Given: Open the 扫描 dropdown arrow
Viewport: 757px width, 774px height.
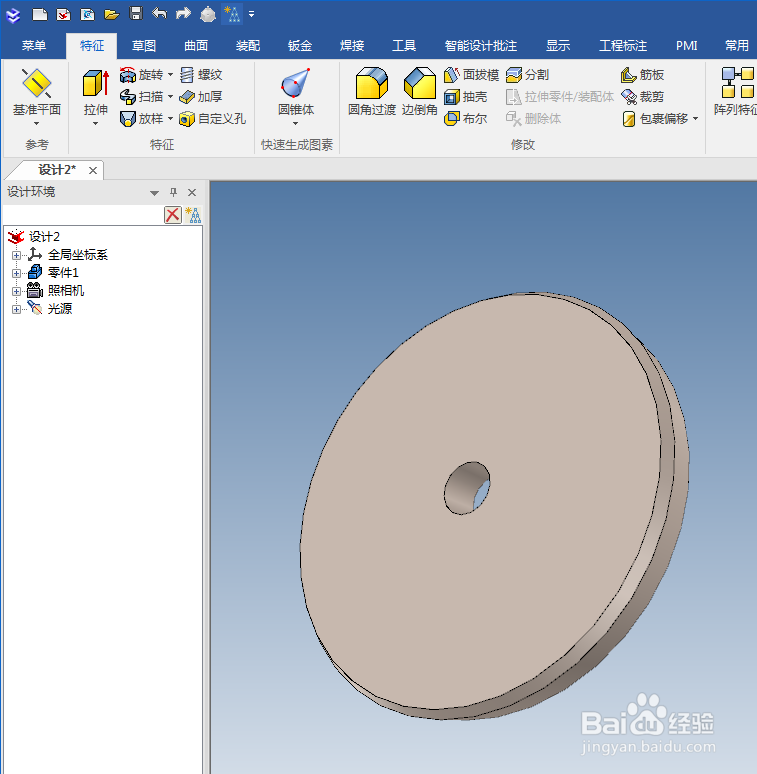Looking at the screenshot, I should pyautogui.click(x=170, y=97).
